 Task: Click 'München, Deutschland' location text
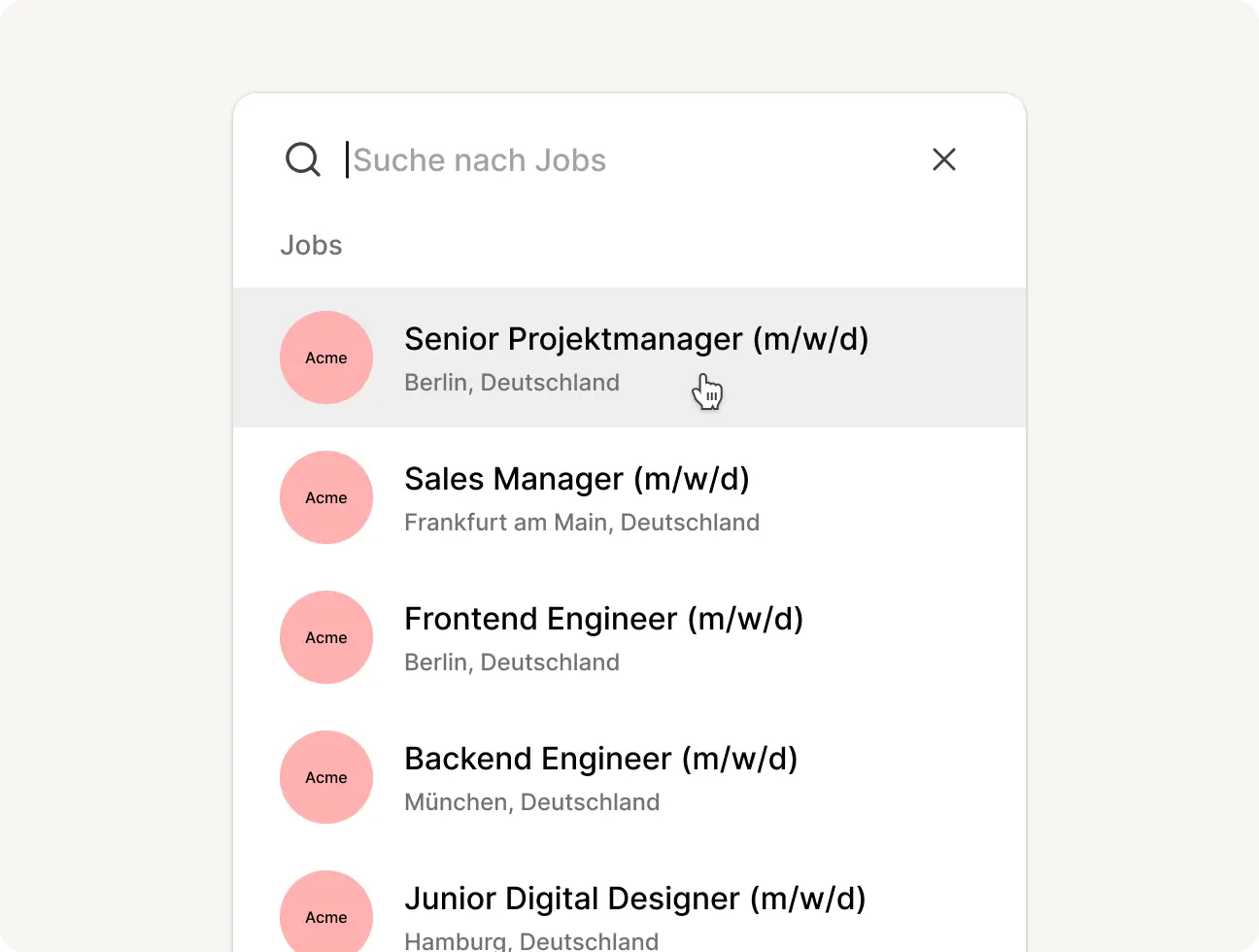[x=532, y=802]
